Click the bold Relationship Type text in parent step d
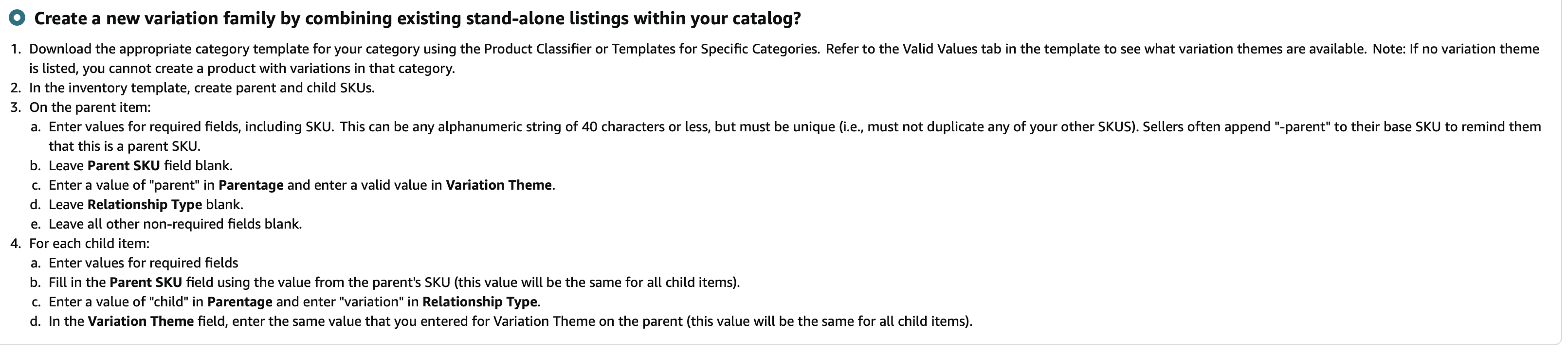Viewport: 1568px width, 356px height. (x=144, y=205)
